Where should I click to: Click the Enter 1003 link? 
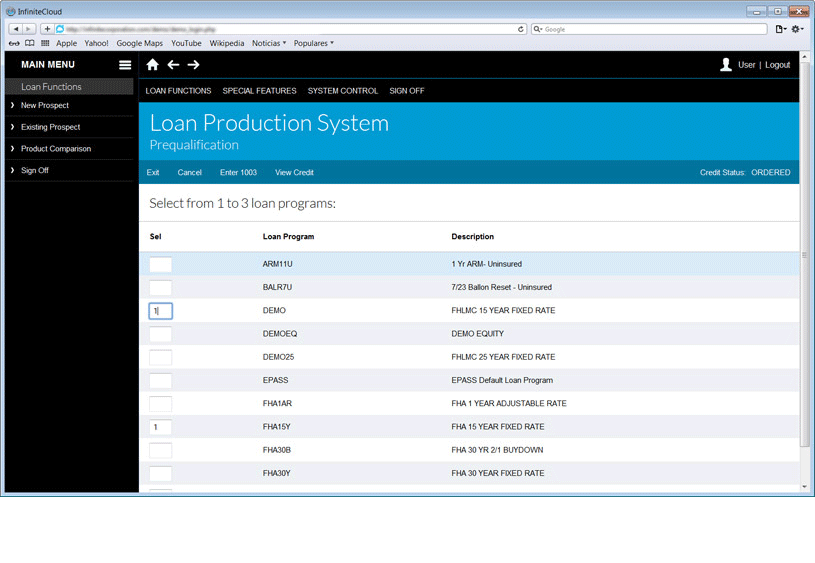point(238,172)
